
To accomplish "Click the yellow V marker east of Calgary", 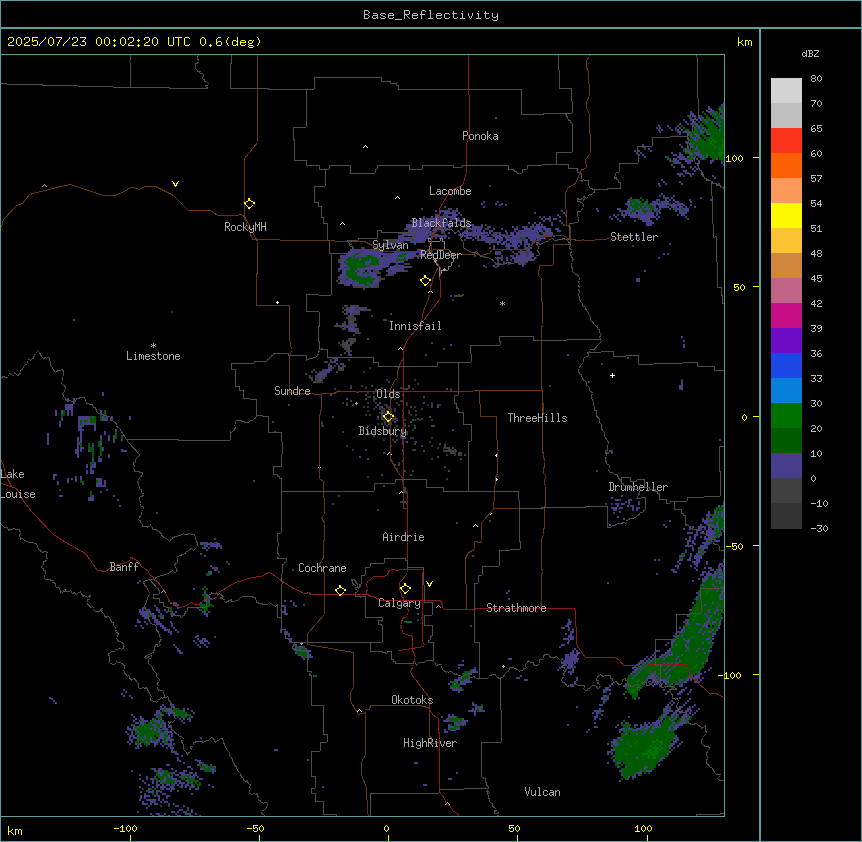I will 429,584.
